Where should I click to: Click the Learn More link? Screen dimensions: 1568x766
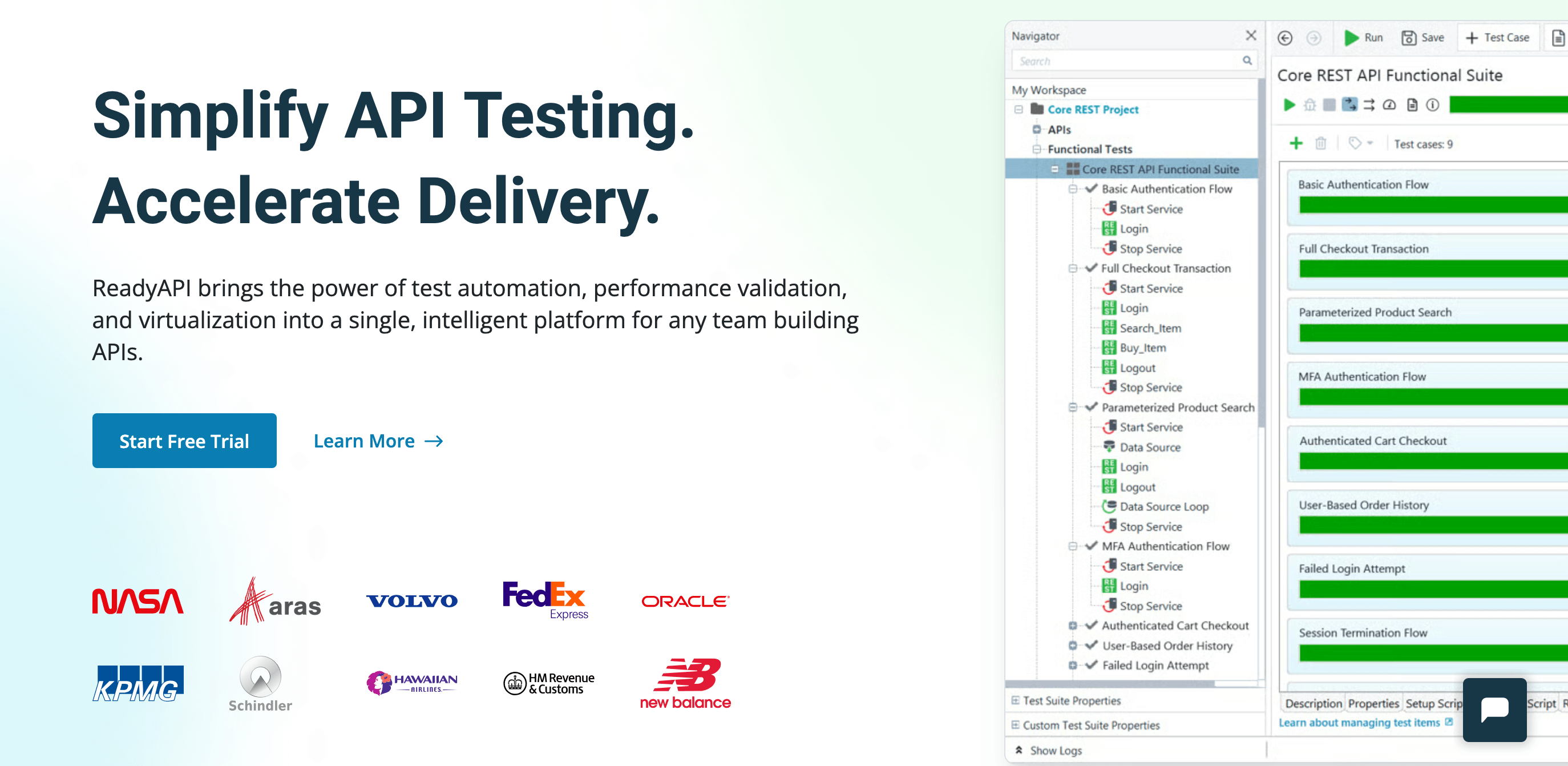pyautogui.click(x=377, y=441)
